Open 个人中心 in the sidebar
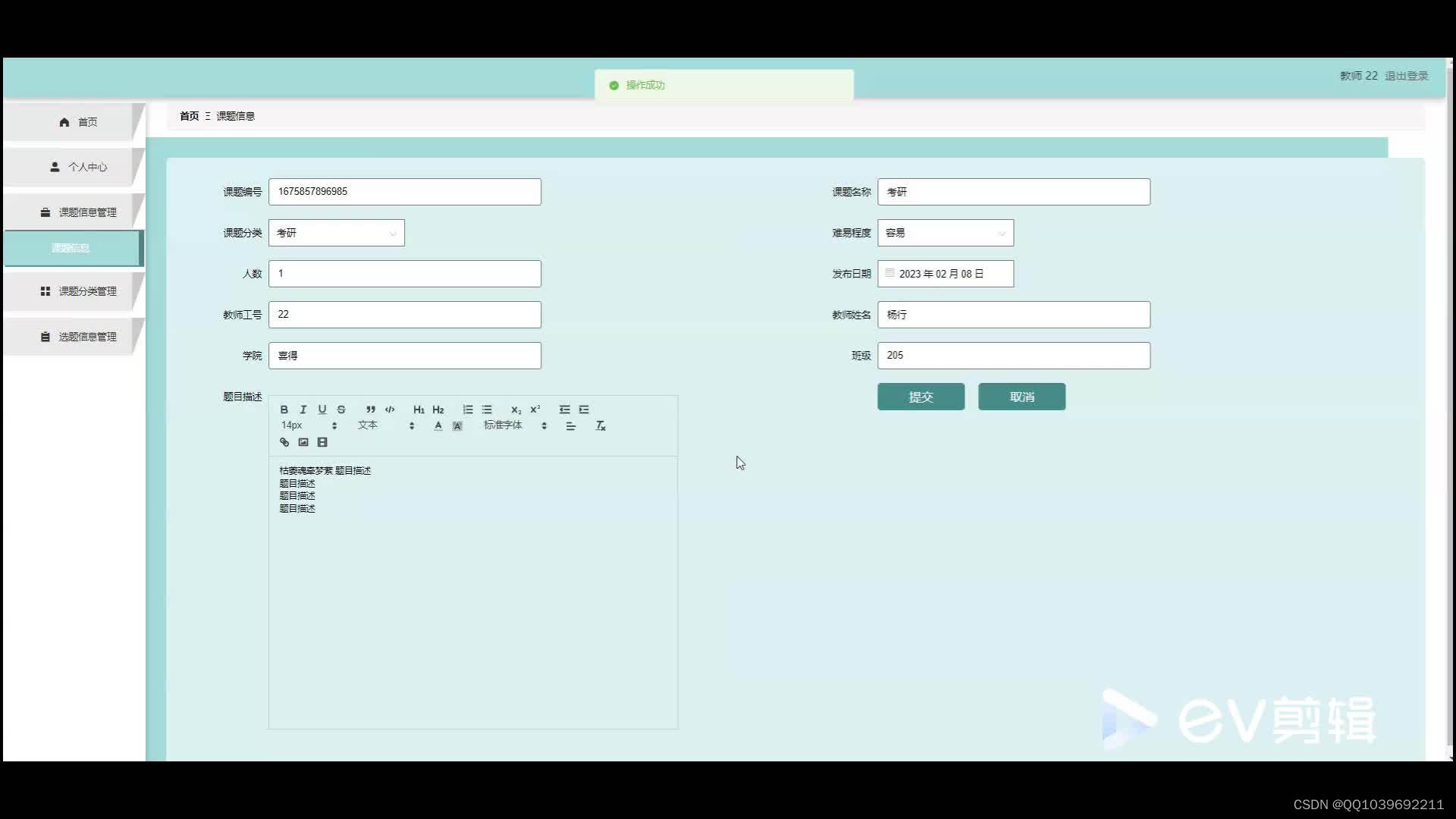 click(x=74, y=167)
